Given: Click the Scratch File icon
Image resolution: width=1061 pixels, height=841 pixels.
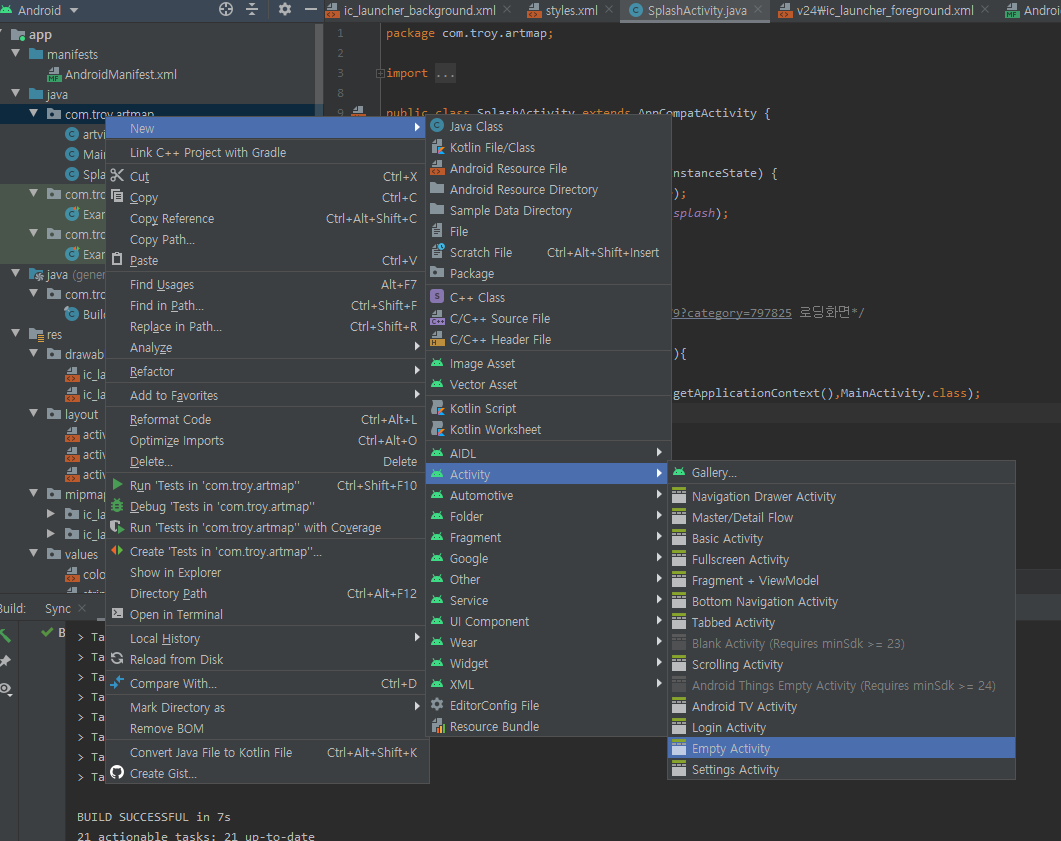Looking at the screenshot, I should point(437,251).
